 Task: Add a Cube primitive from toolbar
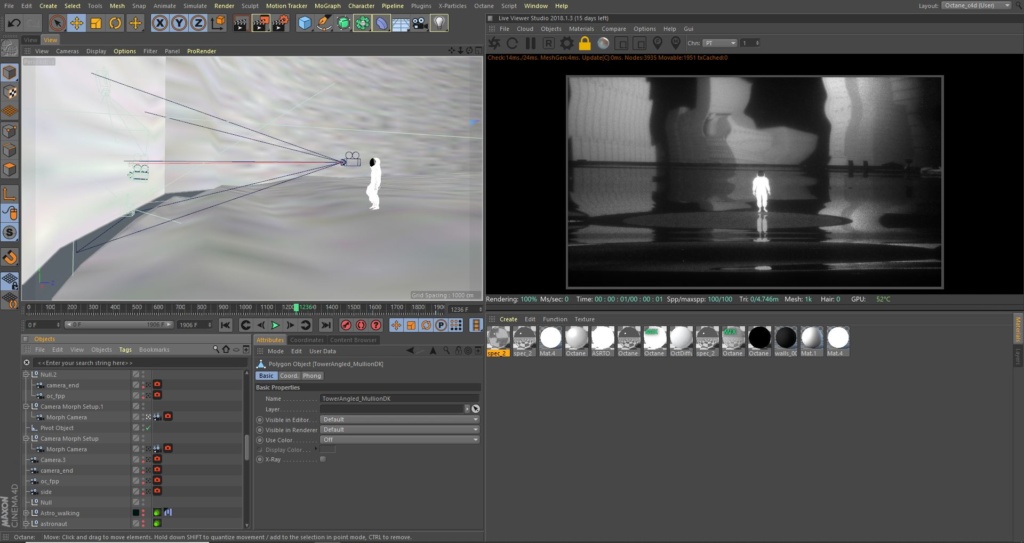point(305,24)
